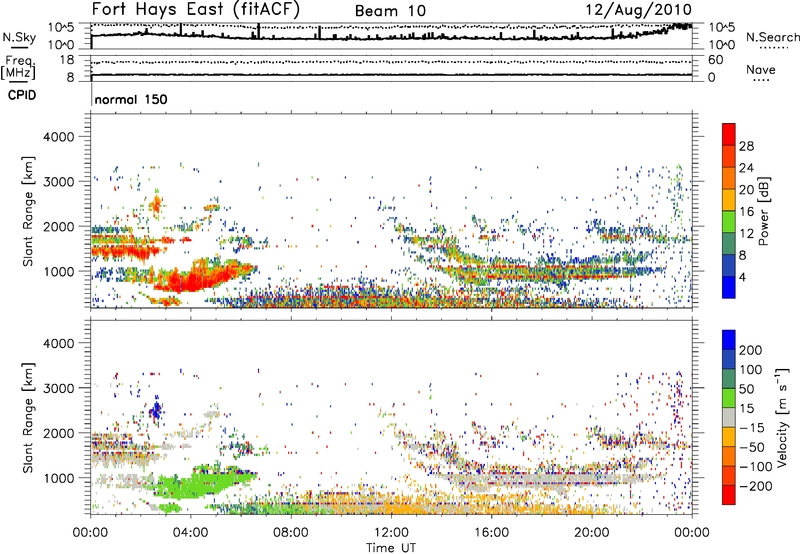Click the '4' tick on power colorbar

742,277
